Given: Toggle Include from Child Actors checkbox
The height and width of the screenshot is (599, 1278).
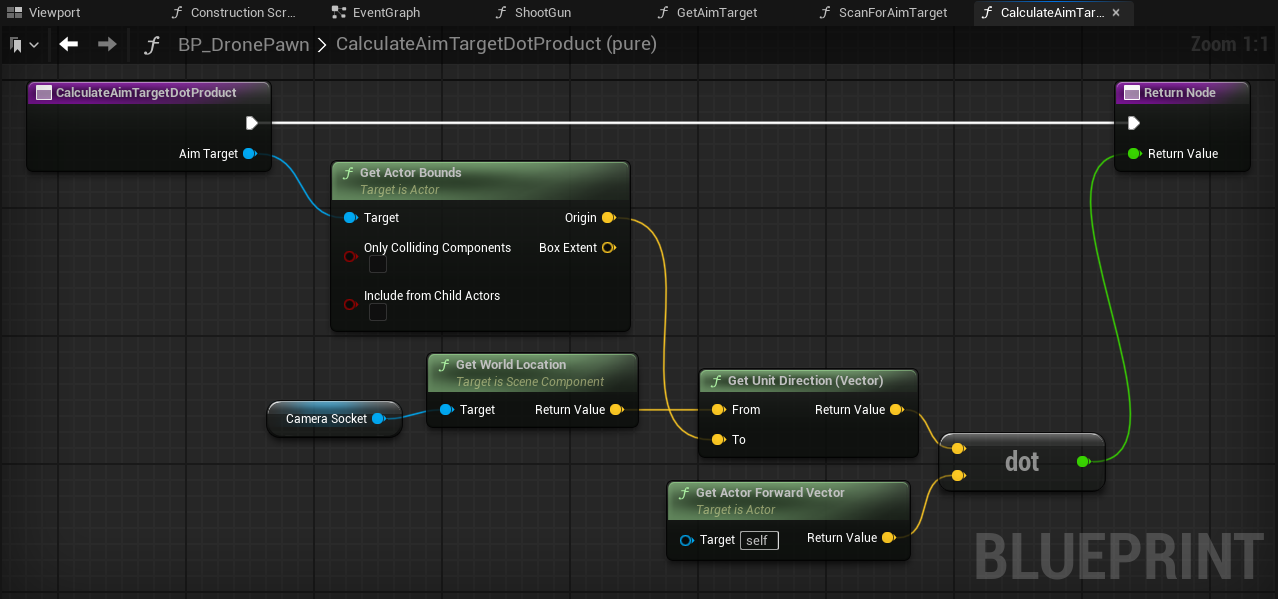Looking at the screenshot, I should [378, 312].
